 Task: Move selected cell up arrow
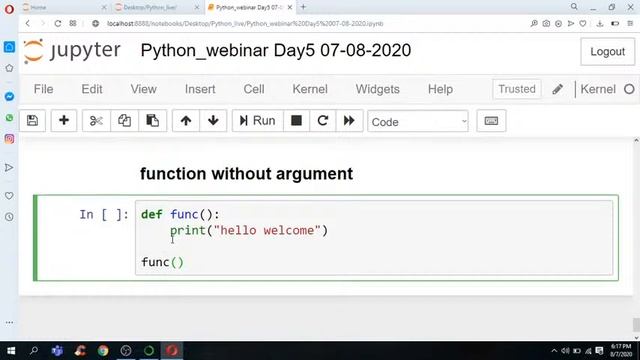[186, 121]
